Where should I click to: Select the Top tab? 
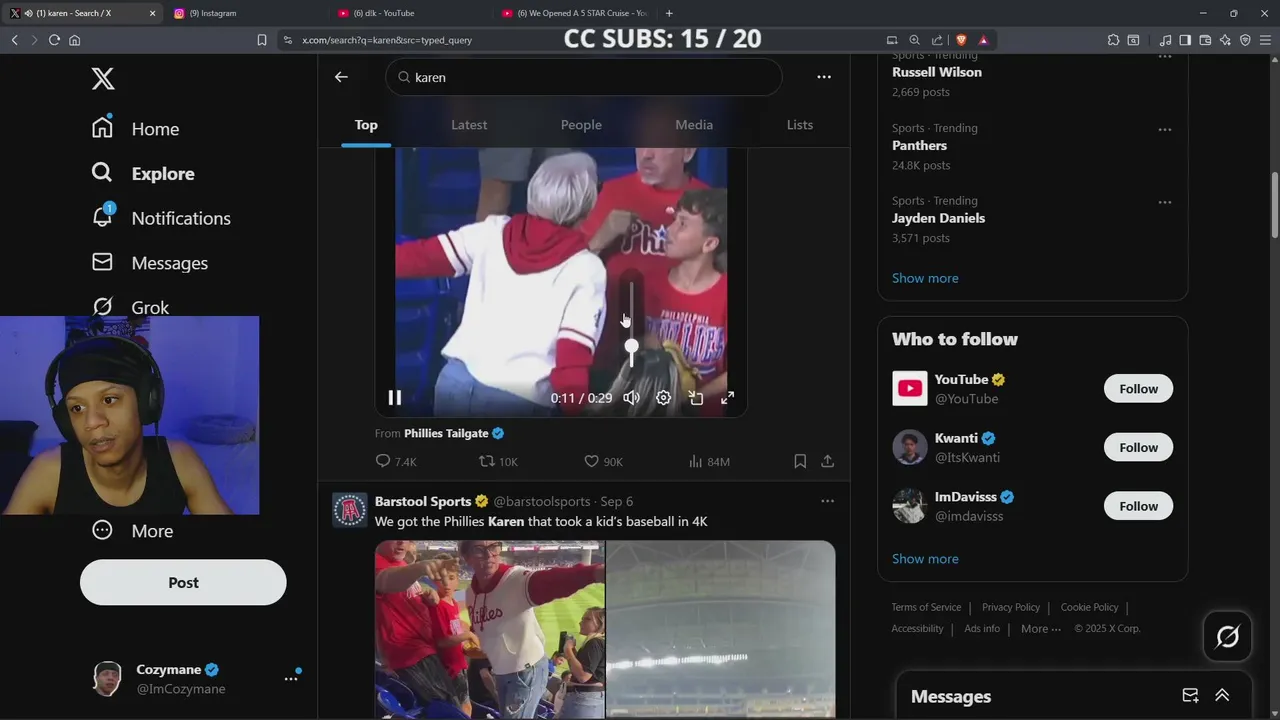pyautogui.click(x=366, y=125)
